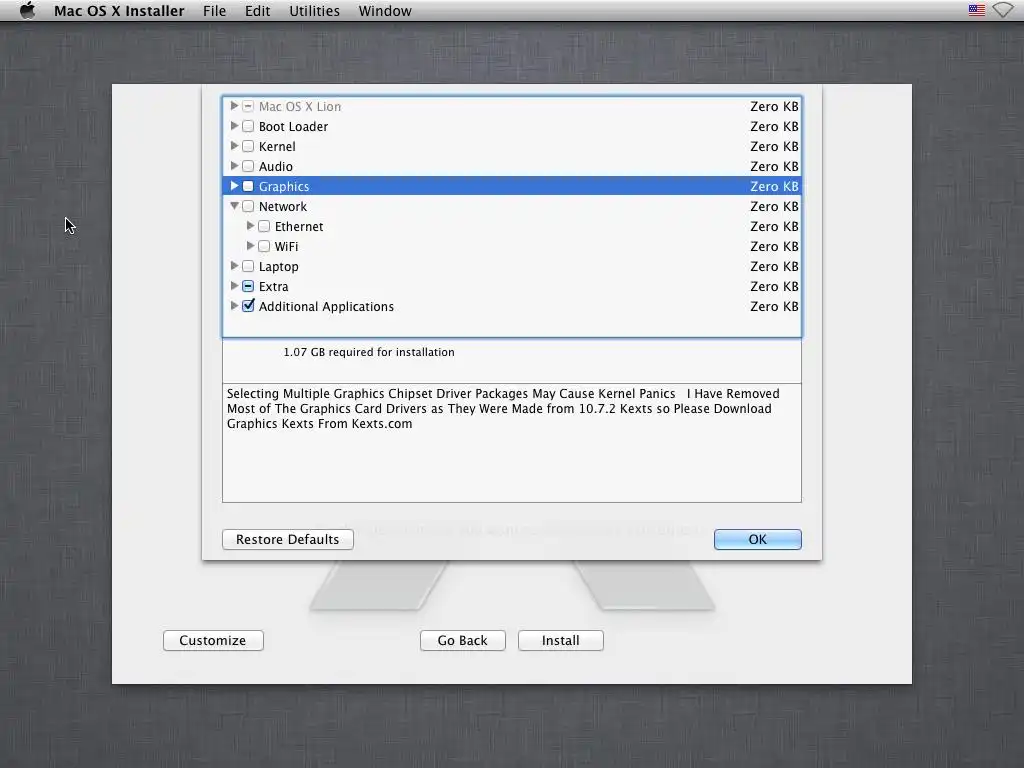Viewport: 1024px width, 768px height.
Task: Select the Ethernet row label
Action: pos(298,227)
